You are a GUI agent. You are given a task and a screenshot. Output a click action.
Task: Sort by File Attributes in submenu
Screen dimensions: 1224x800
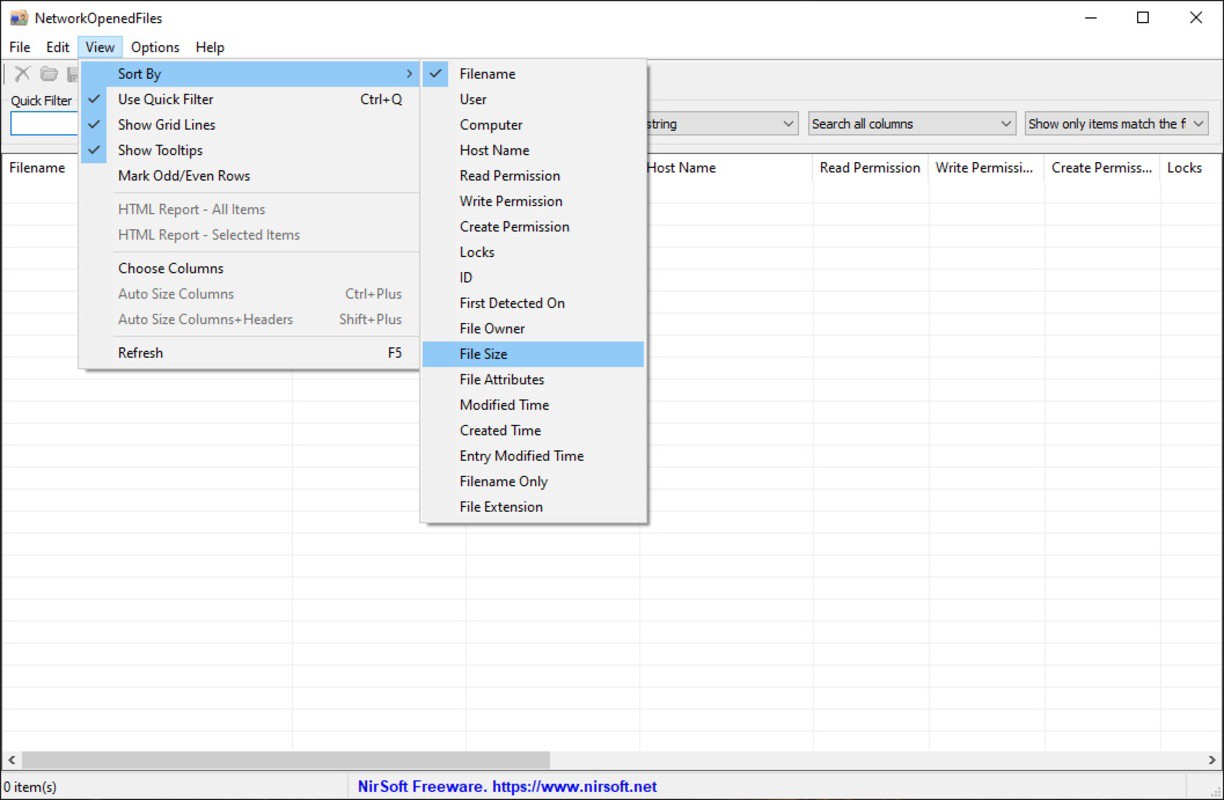(533, 380)
